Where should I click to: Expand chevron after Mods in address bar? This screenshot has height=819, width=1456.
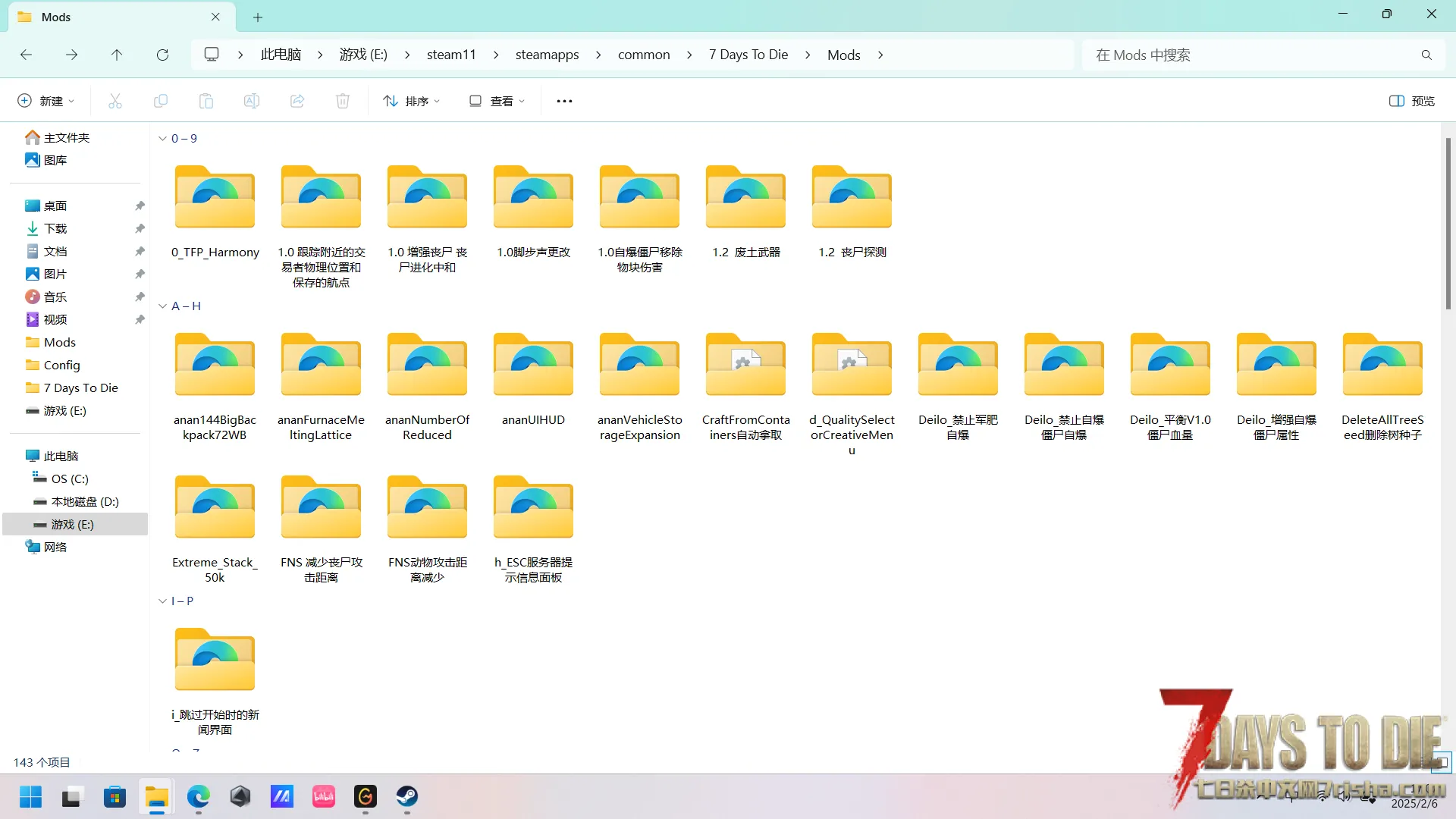coord(880,55)
